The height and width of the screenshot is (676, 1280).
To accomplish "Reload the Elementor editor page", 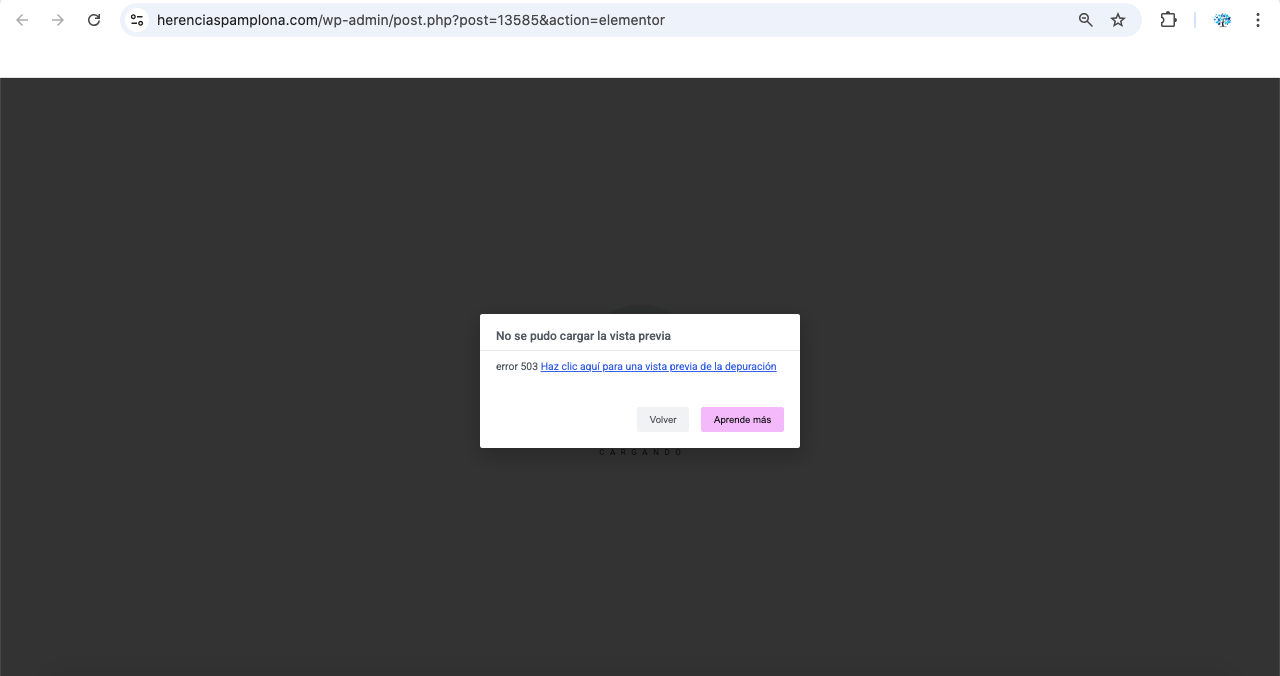I will point(94,20).
